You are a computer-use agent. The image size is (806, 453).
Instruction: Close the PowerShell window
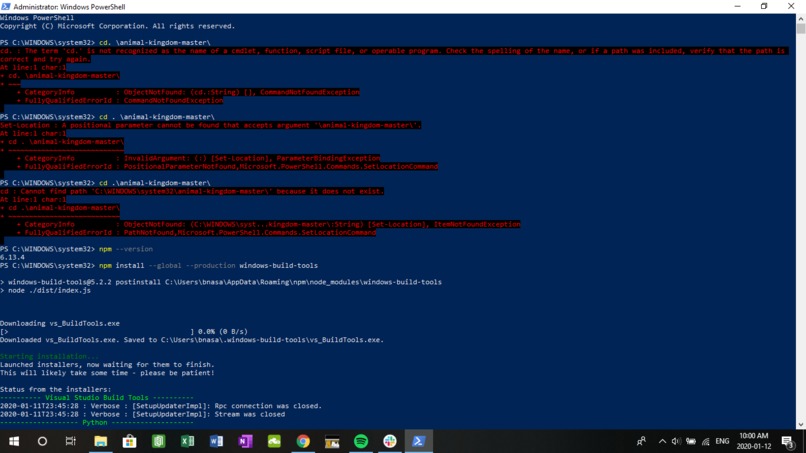point(791,6)
